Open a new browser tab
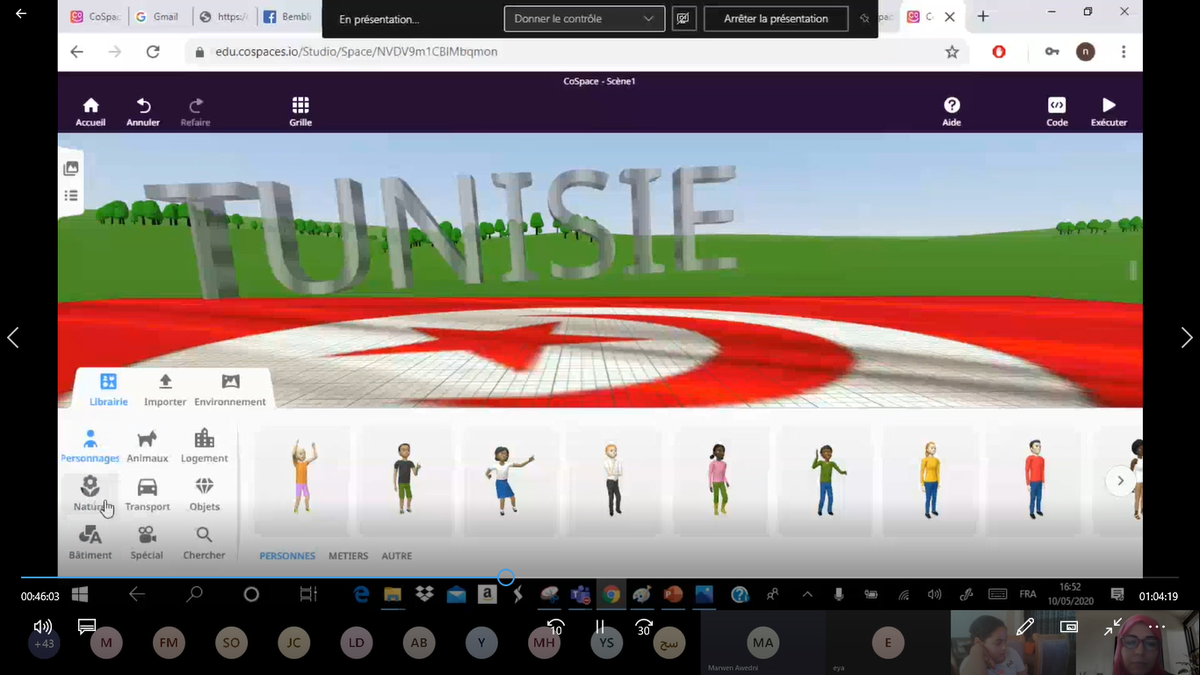The width and height of the screenshot is (1200, 675). pyautogui.click(x=983, y=17)
